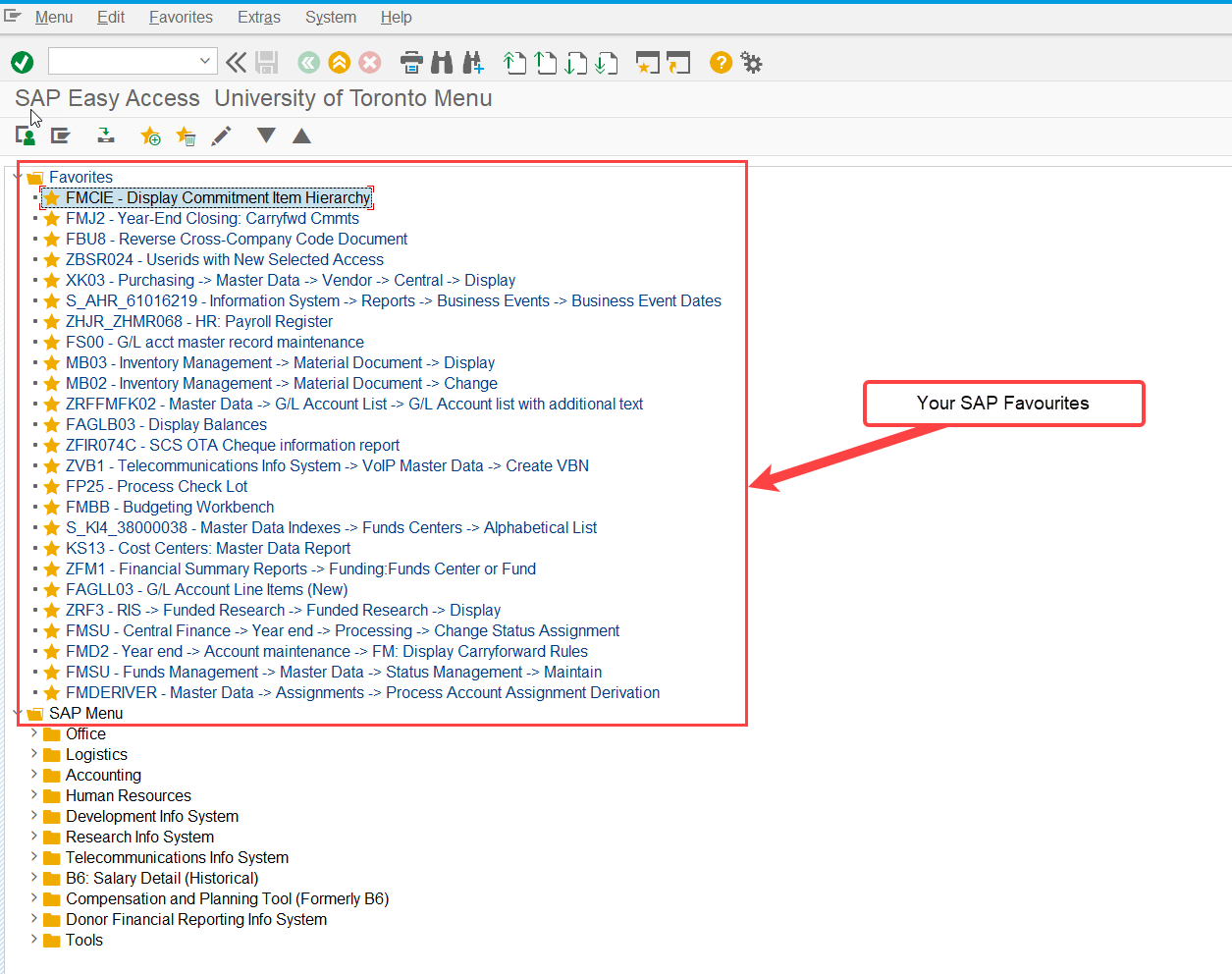Expand the Development Info System folder

point(33,816)
